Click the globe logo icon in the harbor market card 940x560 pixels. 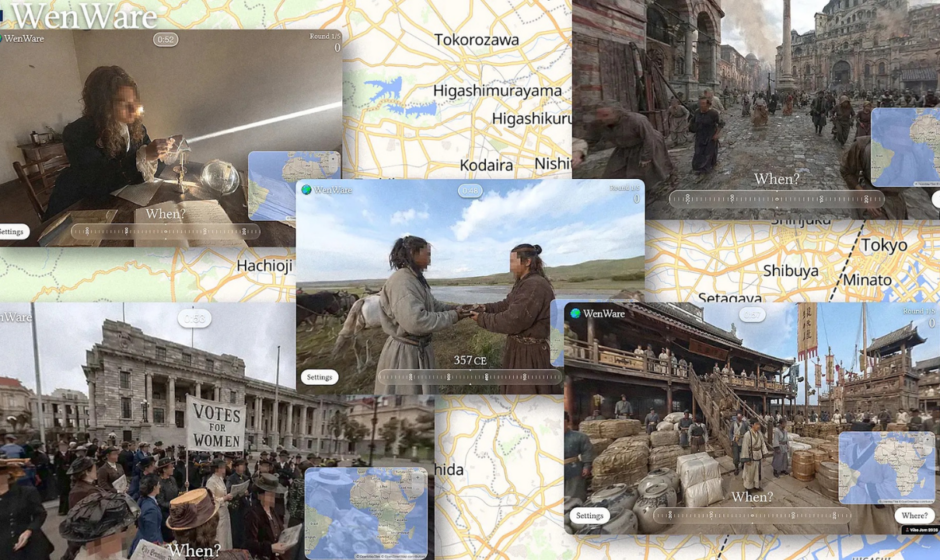tap(576, 313)
